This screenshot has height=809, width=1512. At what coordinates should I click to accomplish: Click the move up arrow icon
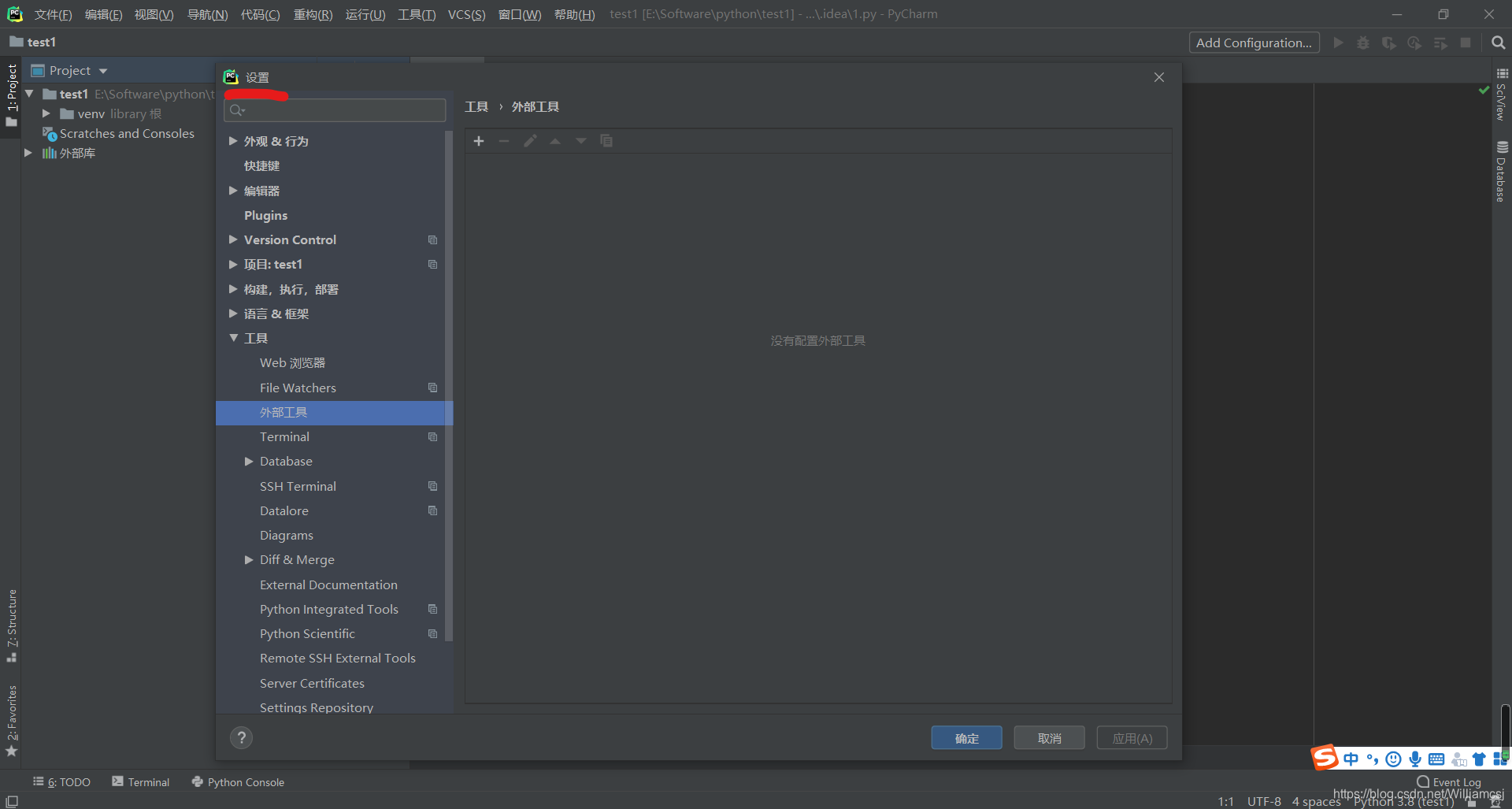555,141
